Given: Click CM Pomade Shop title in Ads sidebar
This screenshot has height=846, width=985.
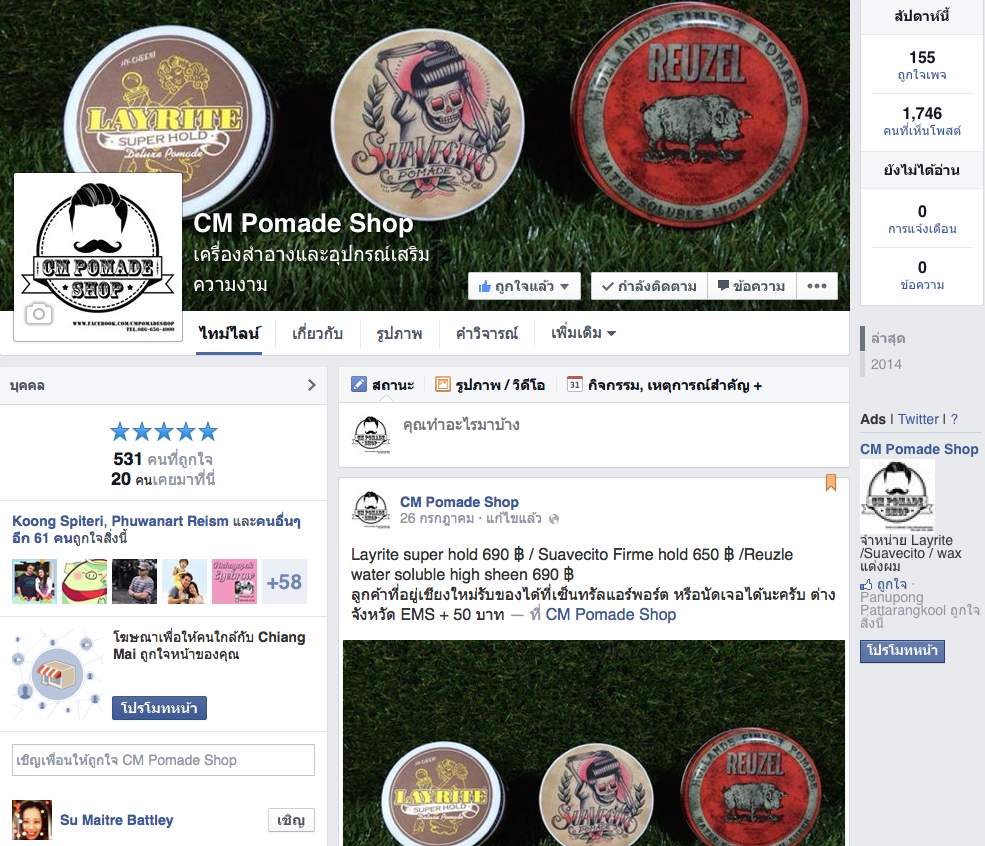Looking at the screenshot, I should tap(919, 449).
